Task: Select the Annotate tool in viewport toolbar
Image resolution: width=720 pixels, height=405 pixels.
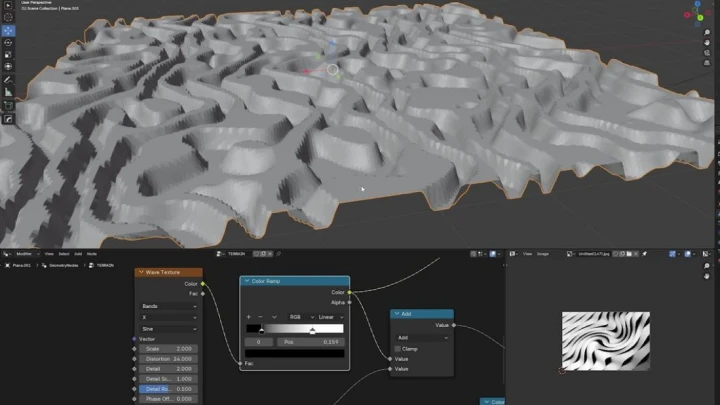Action: [8, 80]
